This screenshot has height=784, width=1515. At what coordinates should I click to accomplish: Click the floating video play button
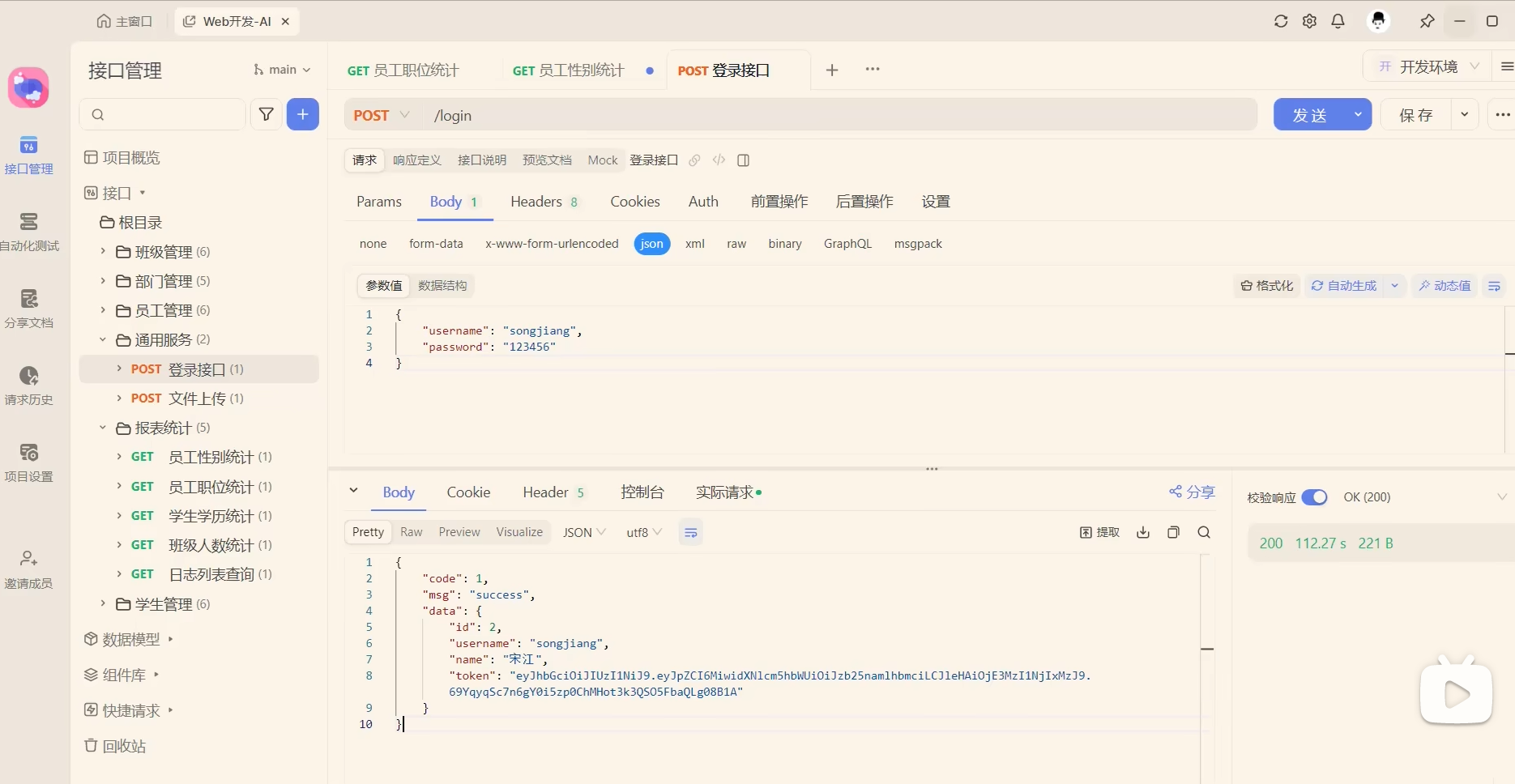[1457, 693]
